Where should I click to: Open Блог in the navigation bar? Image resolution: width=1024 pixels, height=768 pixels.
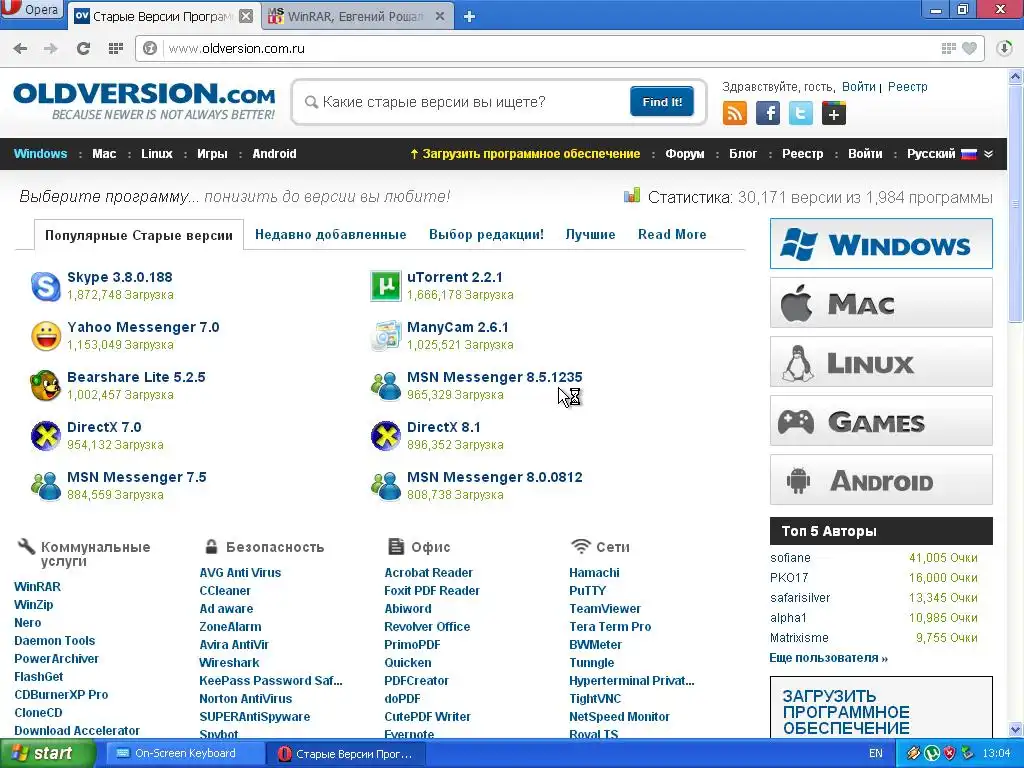(743, 154)
